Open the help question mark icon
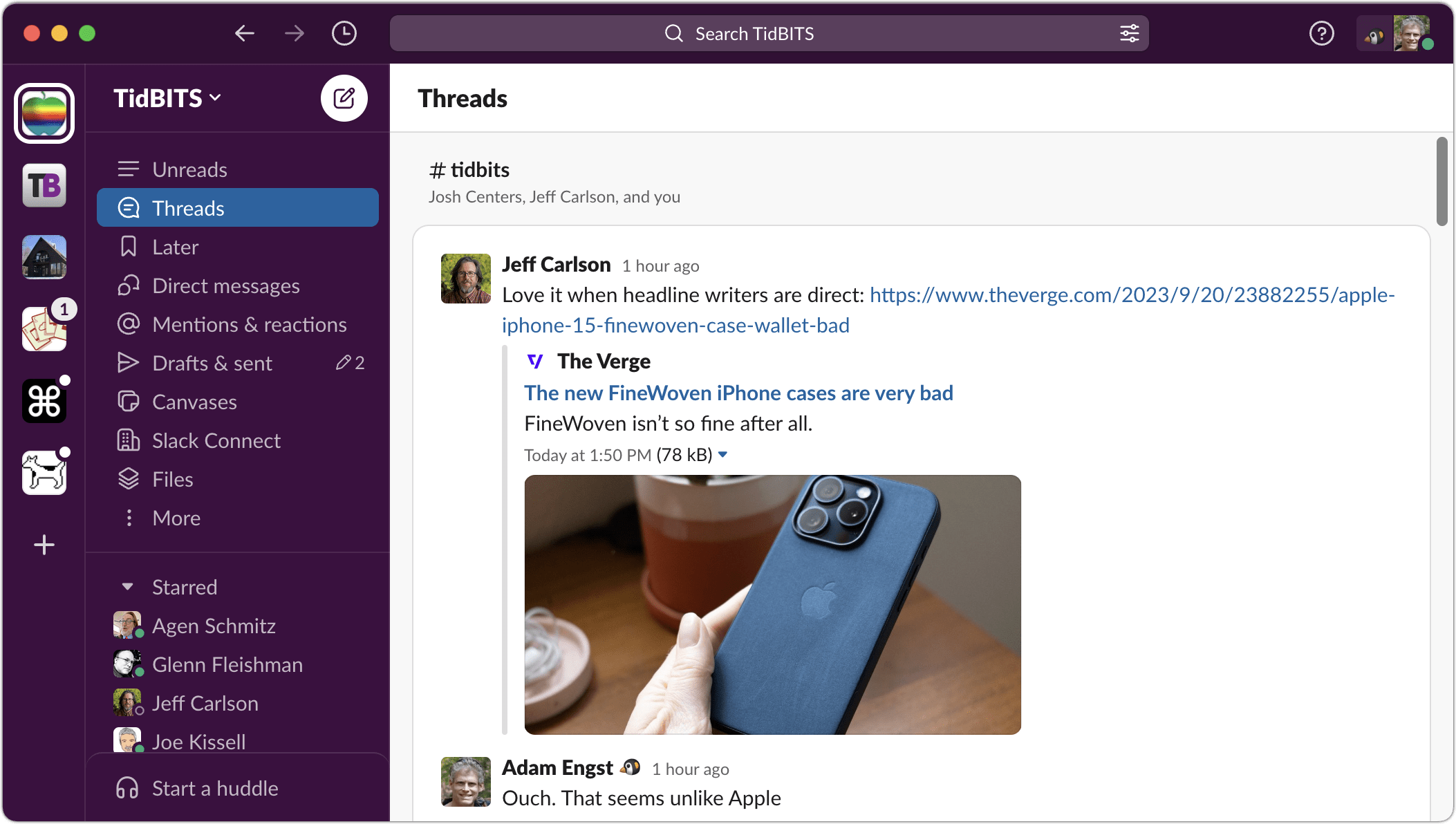1456x824 pixels. [1321, 33]
